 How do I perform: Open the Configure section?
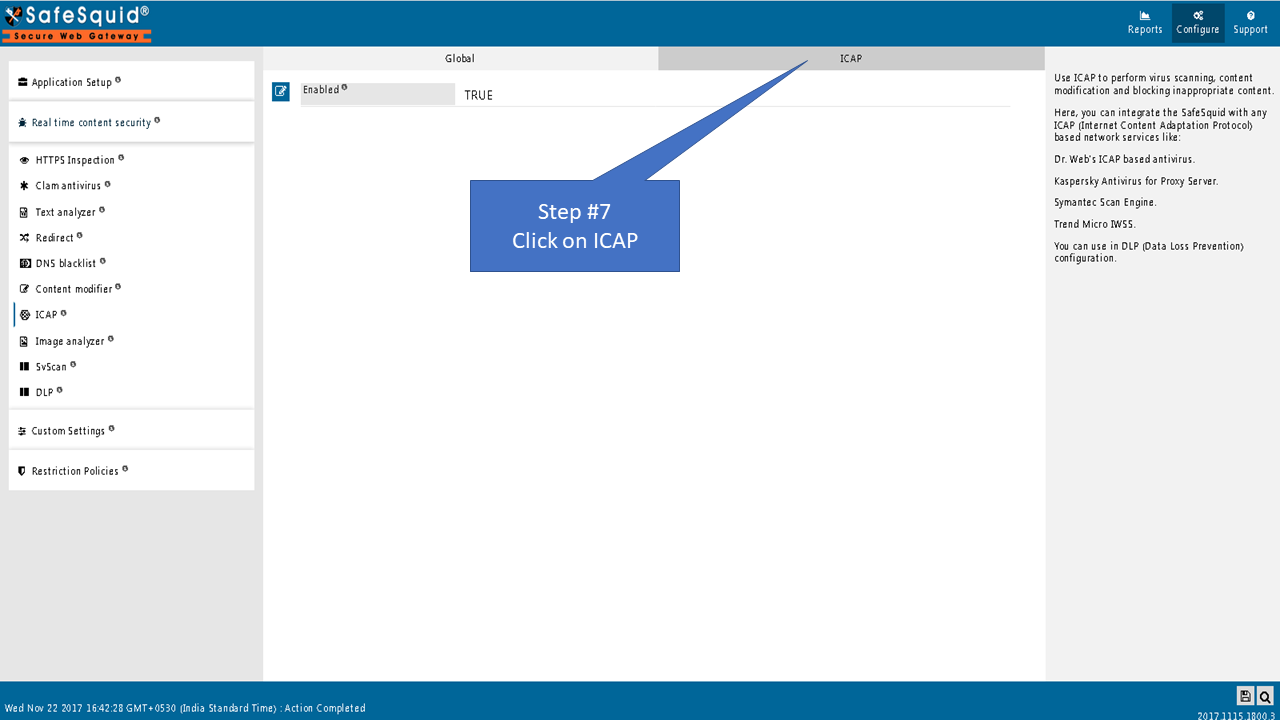[x=1197, y=22]
